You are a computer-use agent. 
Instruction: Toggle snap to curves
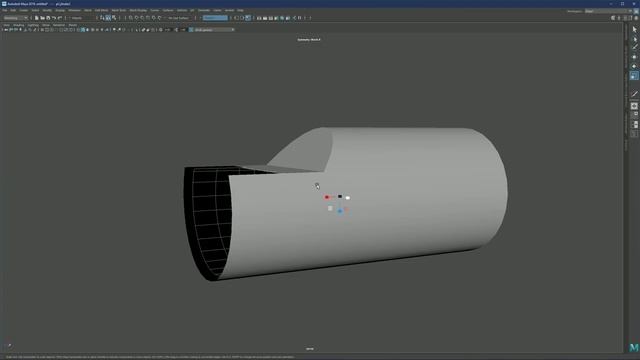pos(136,18)
